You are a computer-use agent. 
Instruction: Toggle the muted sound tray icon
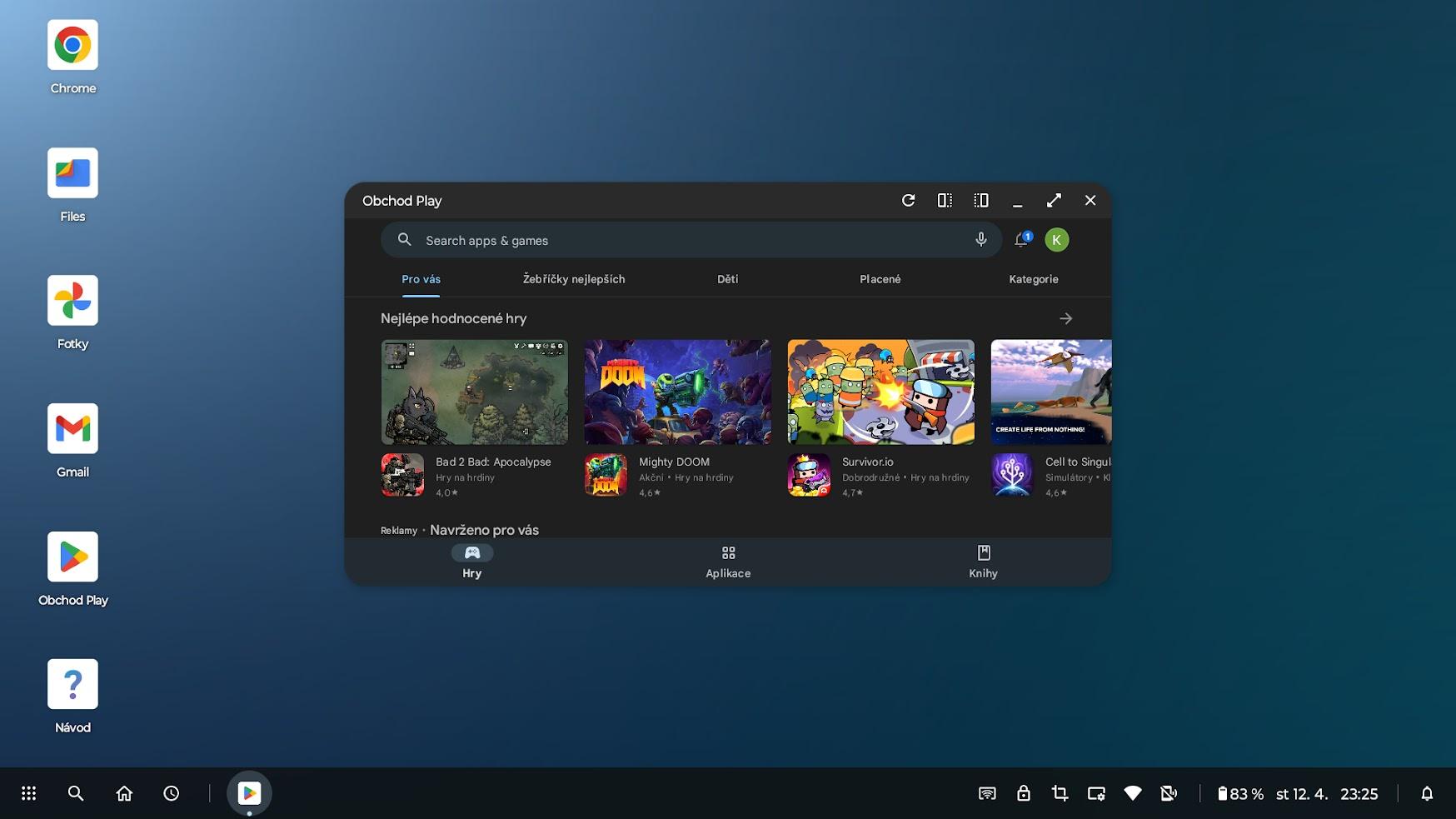click(x=1169, y=793)
